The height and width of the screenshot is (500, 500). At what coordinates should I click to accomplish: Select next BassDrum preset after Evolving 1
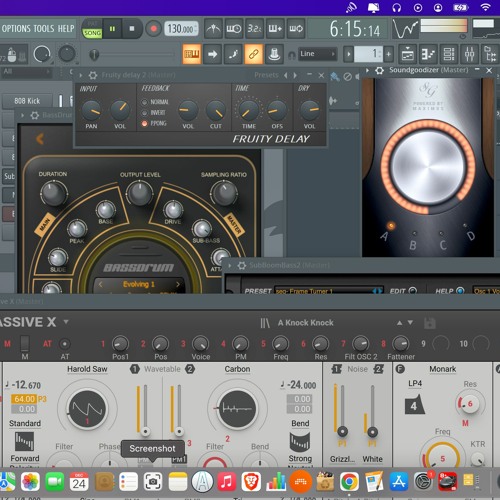click(178, 284)
